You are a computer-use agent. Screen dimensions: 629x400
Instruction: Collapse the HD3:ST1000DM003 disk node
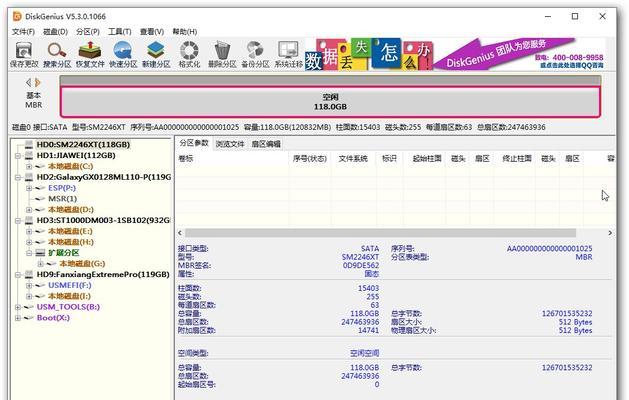(x=18, y=221)
